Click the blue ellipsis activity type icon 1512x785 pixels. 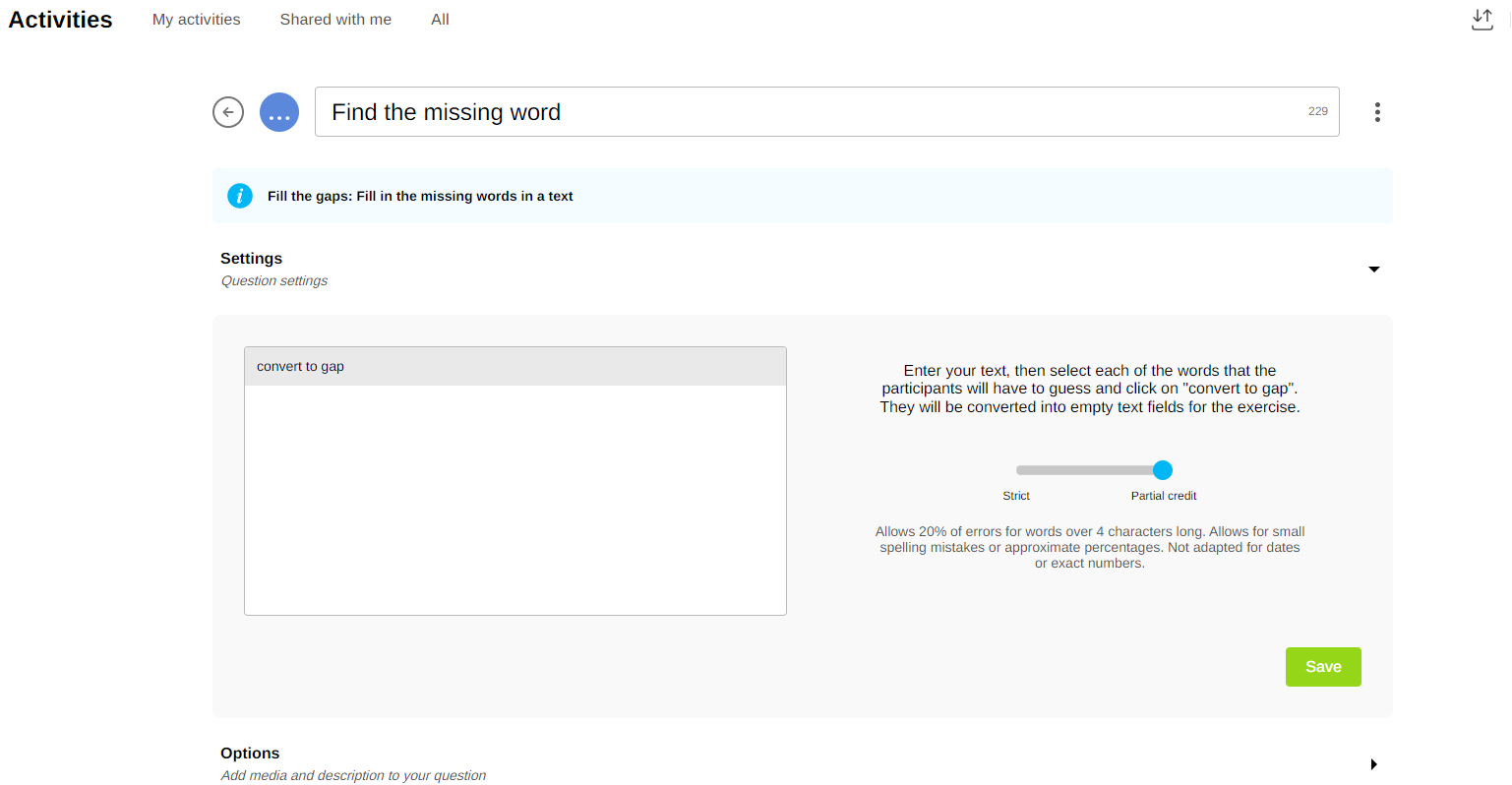[x=279, y=112]
